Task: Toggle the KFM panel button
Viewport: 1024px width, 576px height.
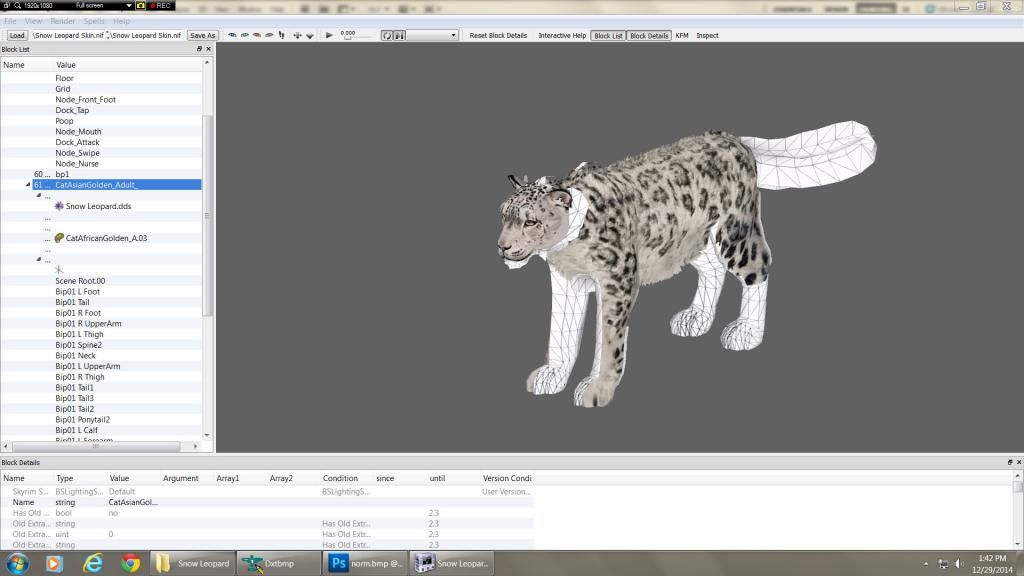Action: [x=682, y=35]
